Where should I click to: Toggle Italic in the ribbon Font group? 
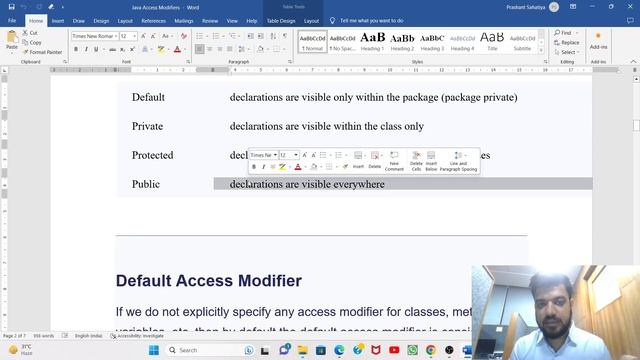pos(86,49)
